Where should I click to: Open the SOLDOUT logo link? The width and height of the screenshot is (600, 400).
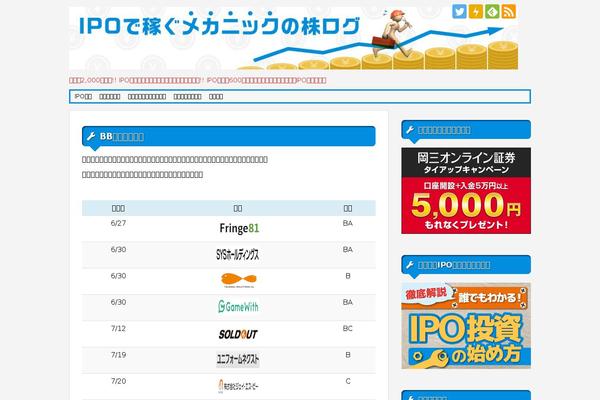click(238, 334)
